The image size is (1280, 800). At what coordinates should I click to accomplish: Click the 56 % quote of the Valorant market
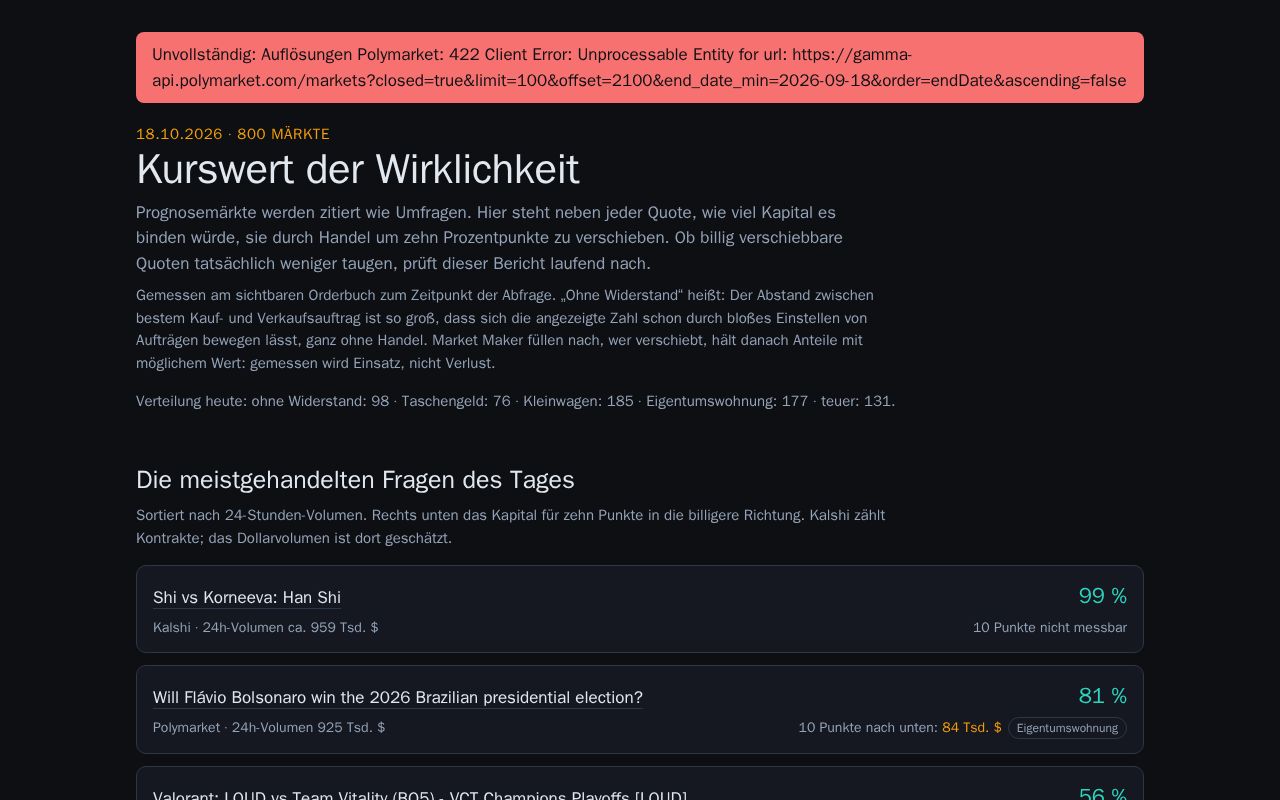pyautogui.click(x=1102, y=794)
